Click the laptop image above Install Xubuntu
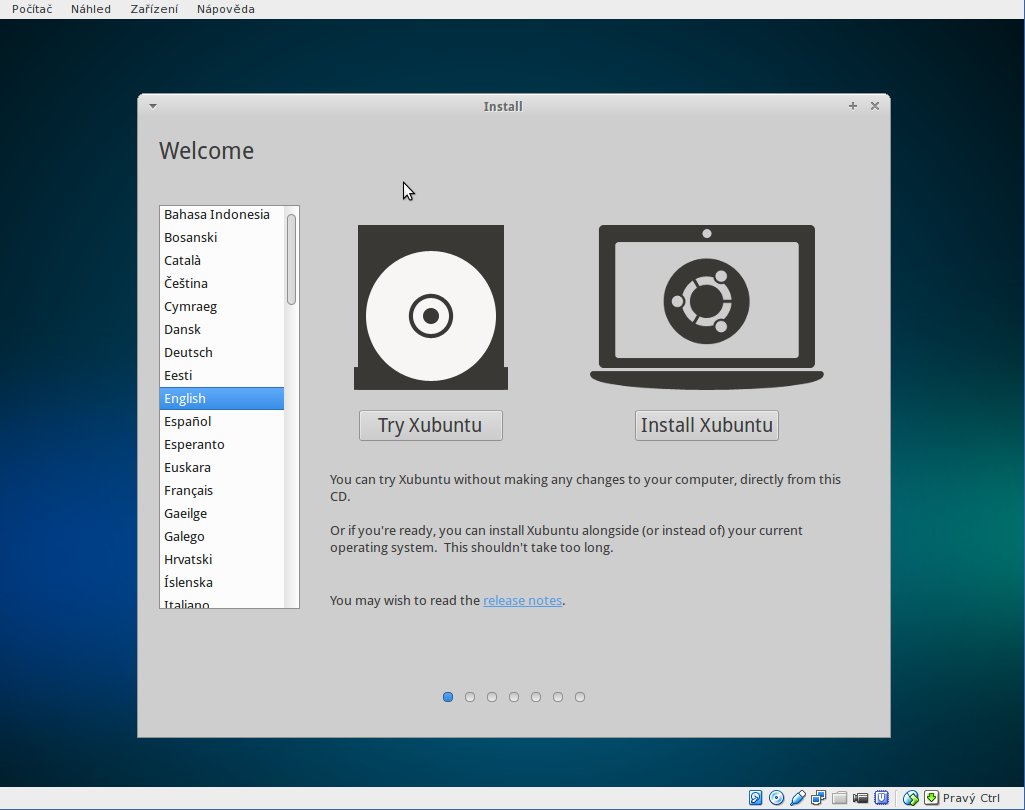 707,307
